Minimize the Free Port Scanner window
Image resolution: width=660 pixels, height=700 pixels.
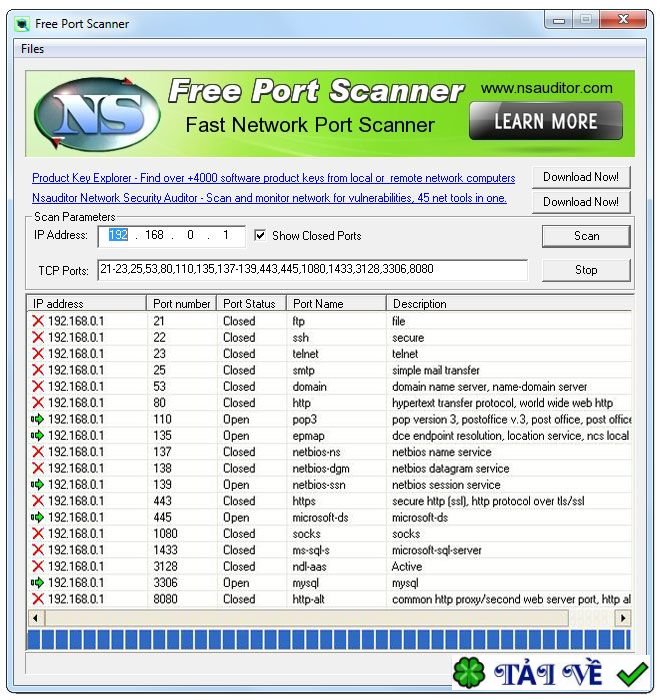click(559, 20)
